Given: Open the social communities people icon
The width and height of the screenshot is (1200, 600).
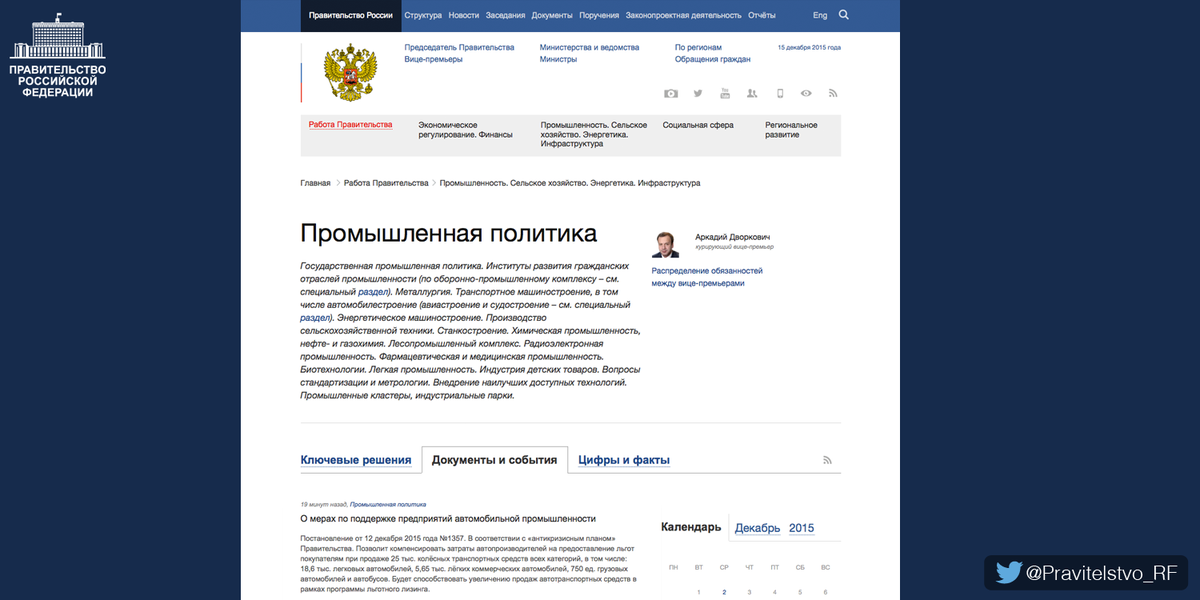Looking at the screenshot, I should coord(752,93).
